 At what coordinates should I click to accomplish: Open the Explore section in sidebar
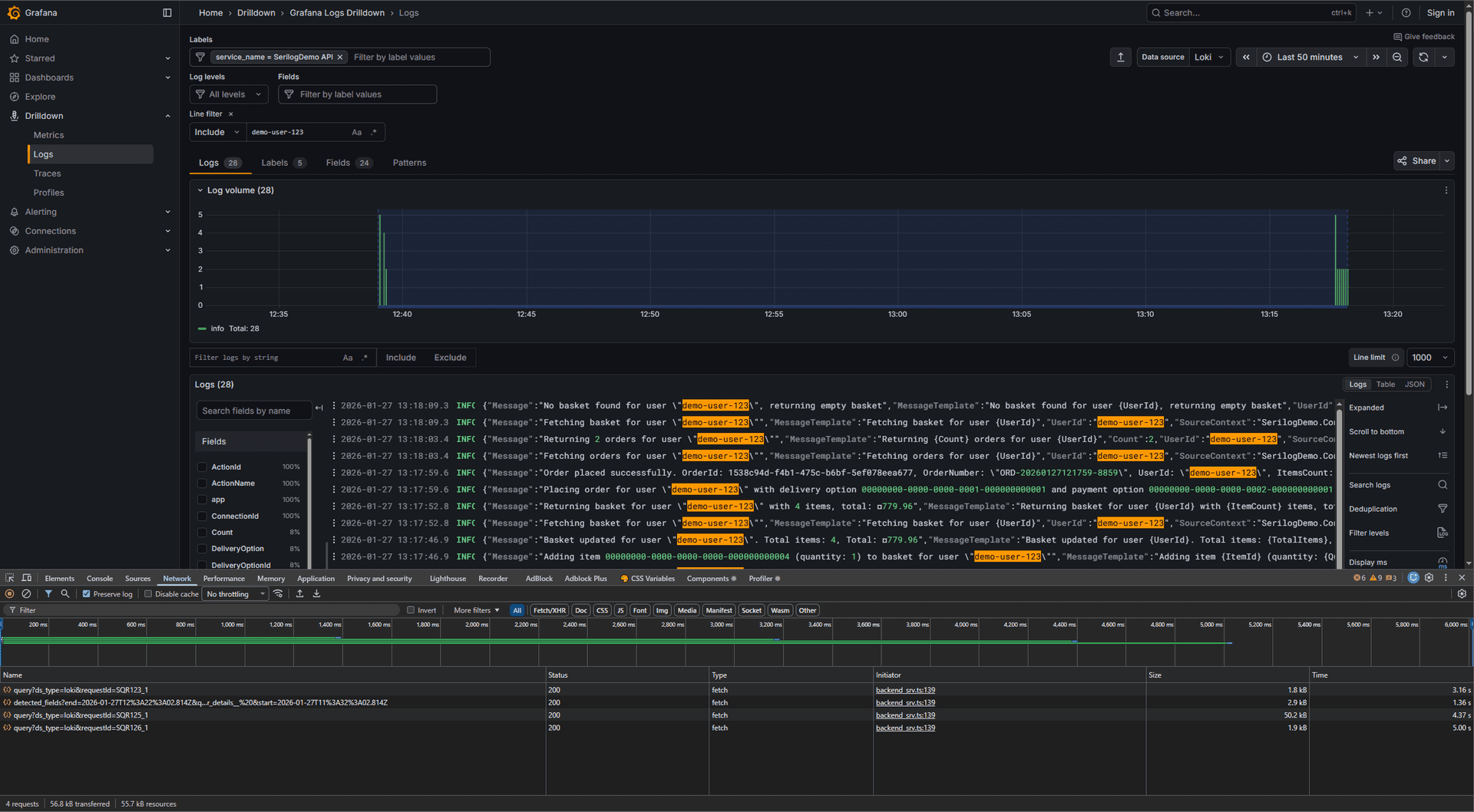[x=40, y=96]
